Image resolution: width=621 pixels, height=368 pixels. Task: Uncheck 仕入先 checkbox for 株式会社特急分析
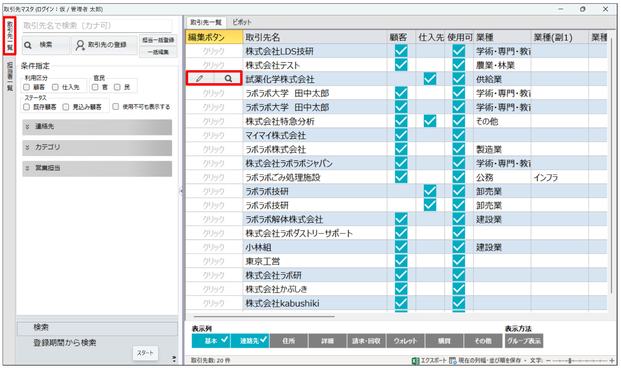[430, 121]
